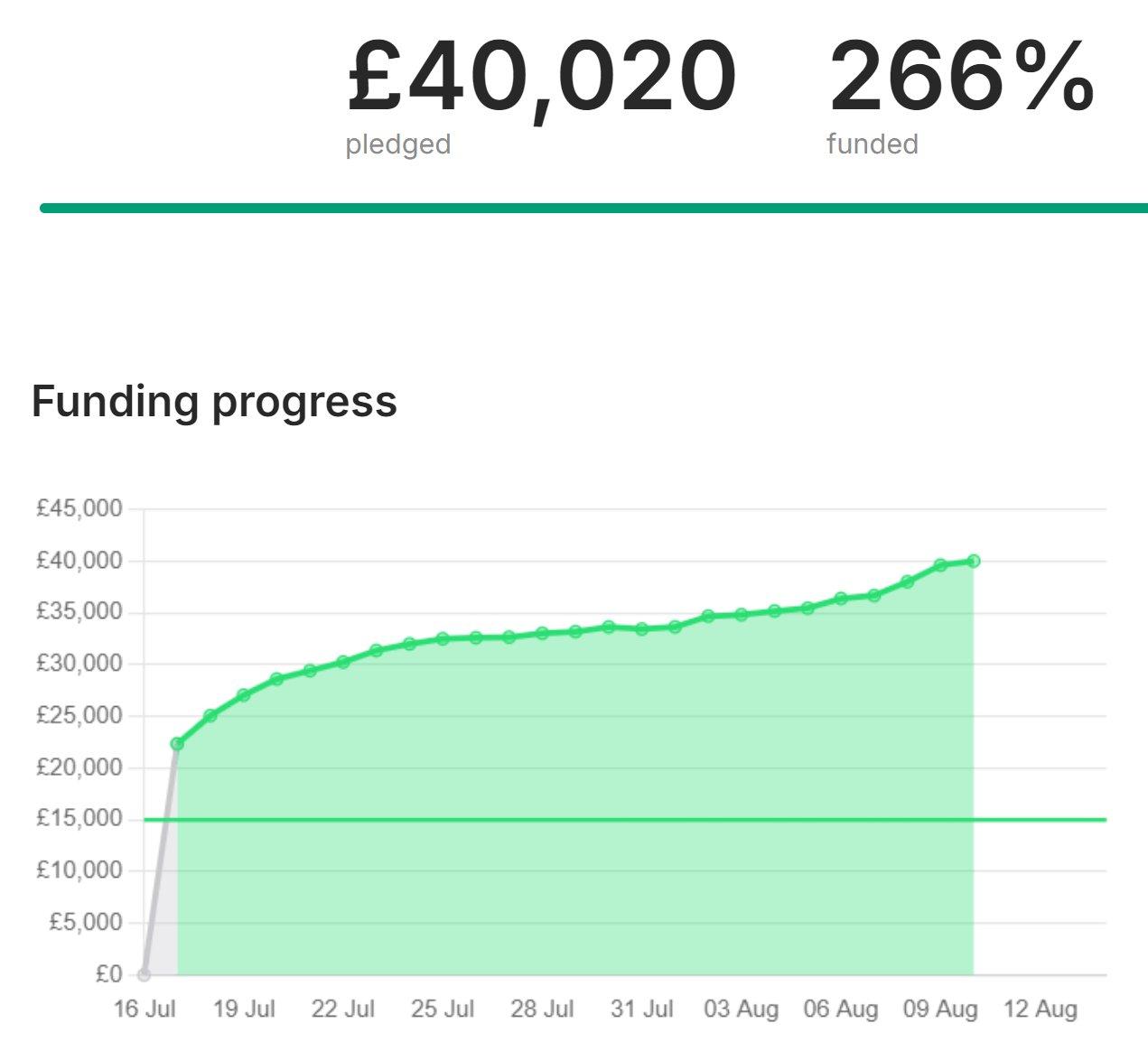The height and width of the screenshot is (1051, 1148).
Task: Click the data point above 06 Aug
Action: [841, 599]
